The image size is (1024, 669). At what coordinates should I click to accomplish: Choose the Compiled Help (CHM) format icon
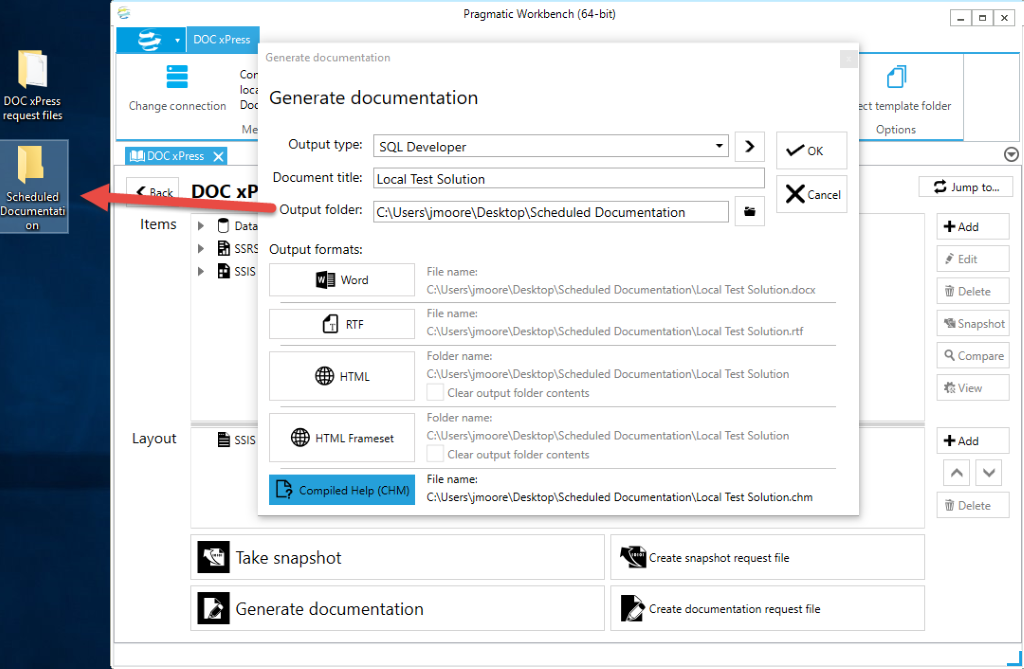285,490
